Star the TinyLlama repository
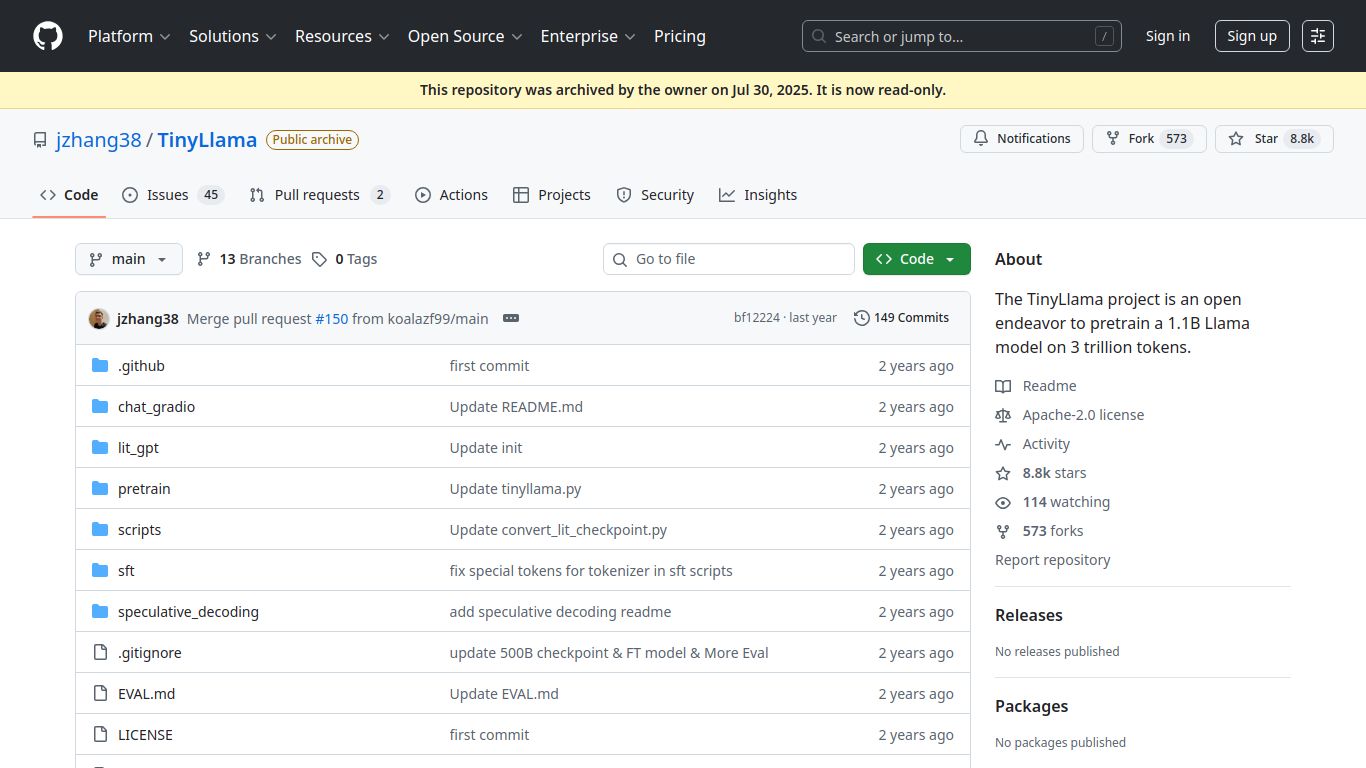Viewport: 1366px width, 768px height. pos(1266,139)
